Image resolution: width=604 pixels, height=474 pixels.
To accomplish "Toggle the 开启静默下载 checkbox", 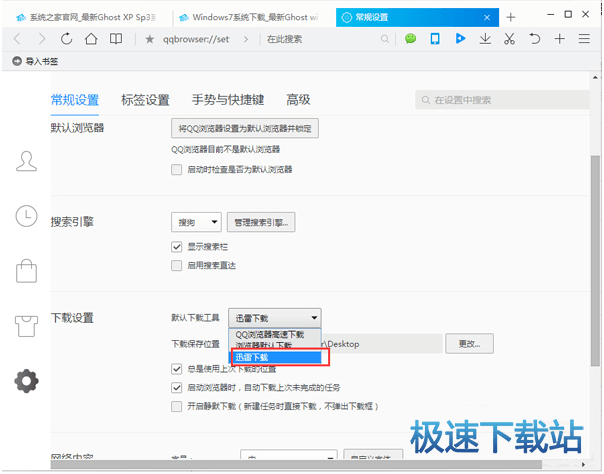I will pyautogui.click(x=176, y=406).
